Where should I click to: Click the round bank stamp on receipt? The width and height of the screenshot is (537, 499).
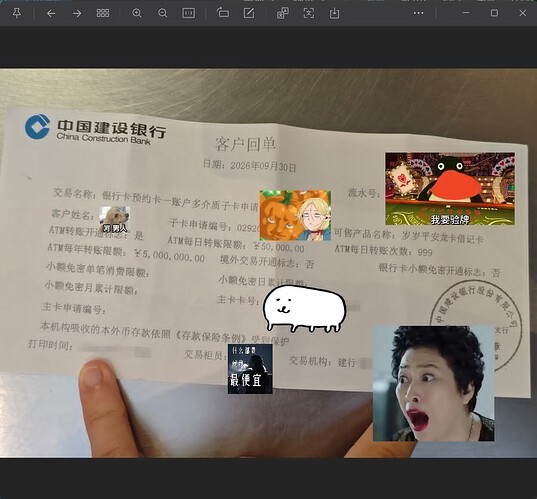pyautogui.click(x=476, y=325)
